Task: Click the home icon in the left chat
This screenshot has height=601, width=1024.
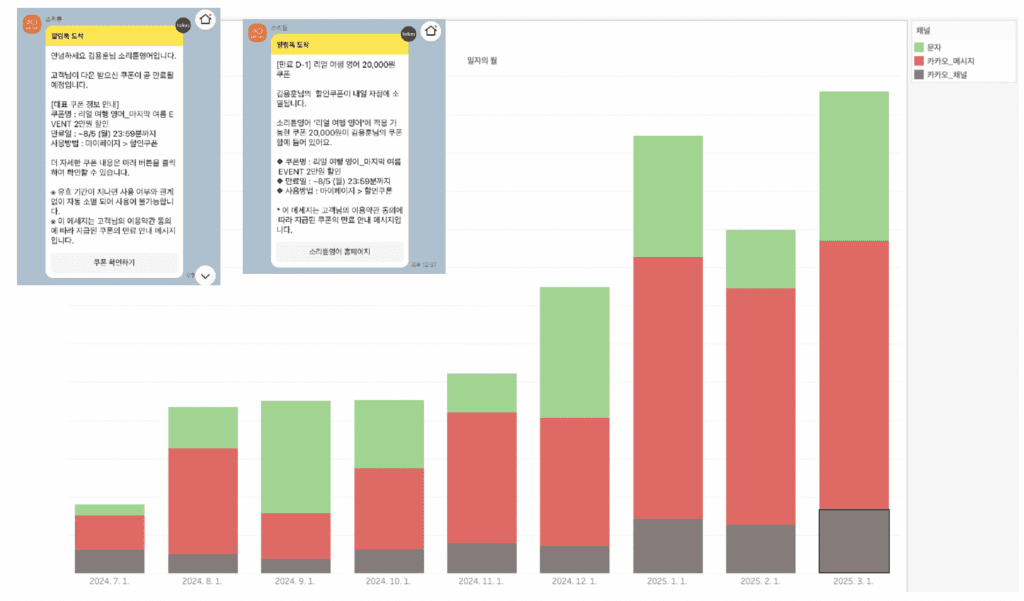Action: (205, 19)
